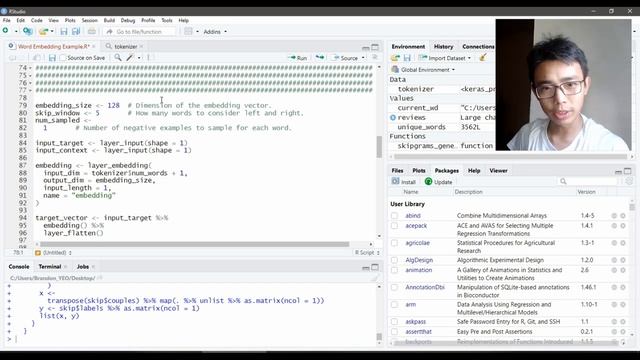Click editor vertical scrollbar thumb

(x=379, y=147)
